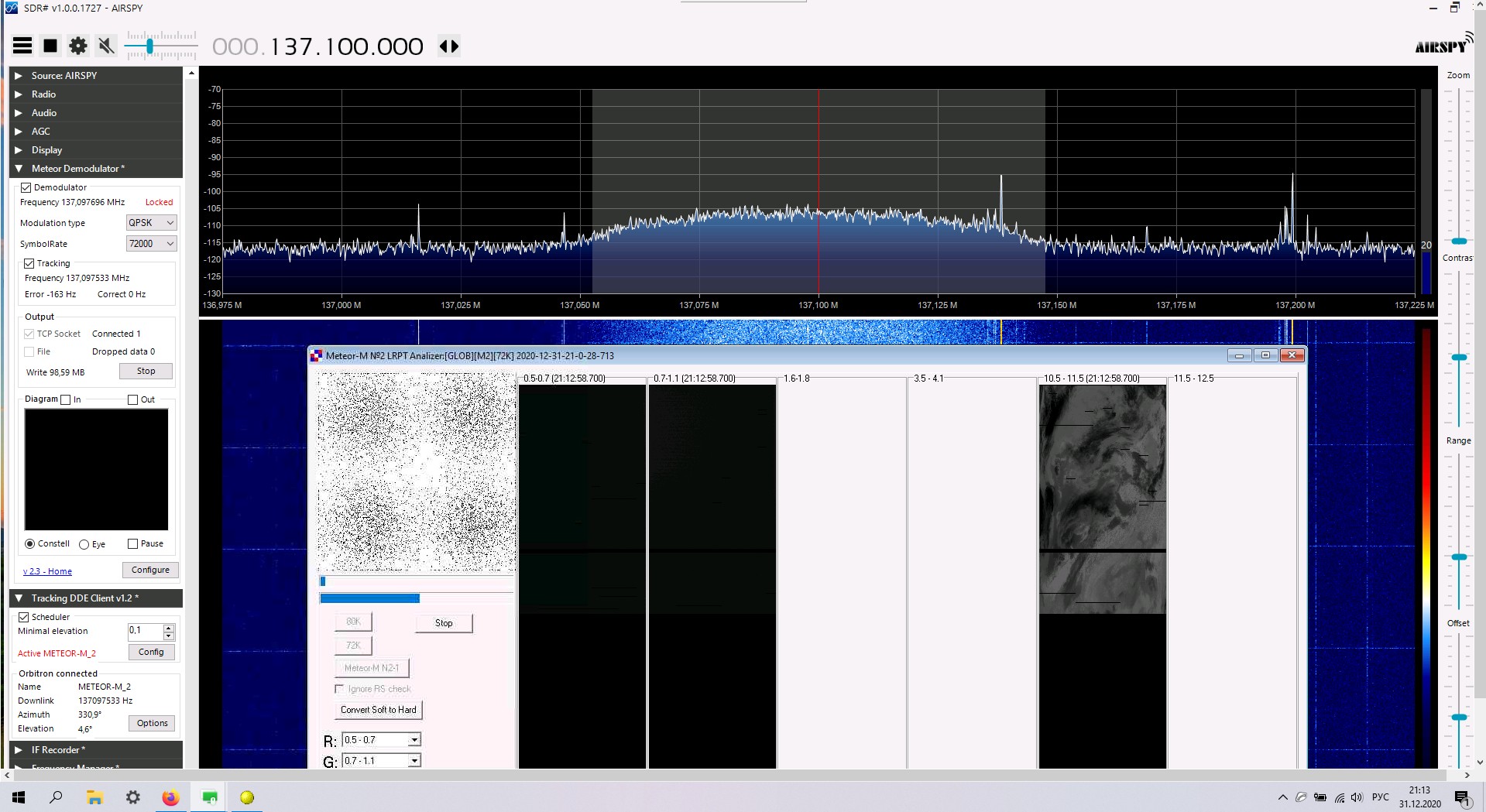
Task: Increase Minimal elevation with up stepper
Action: (169, 628)
